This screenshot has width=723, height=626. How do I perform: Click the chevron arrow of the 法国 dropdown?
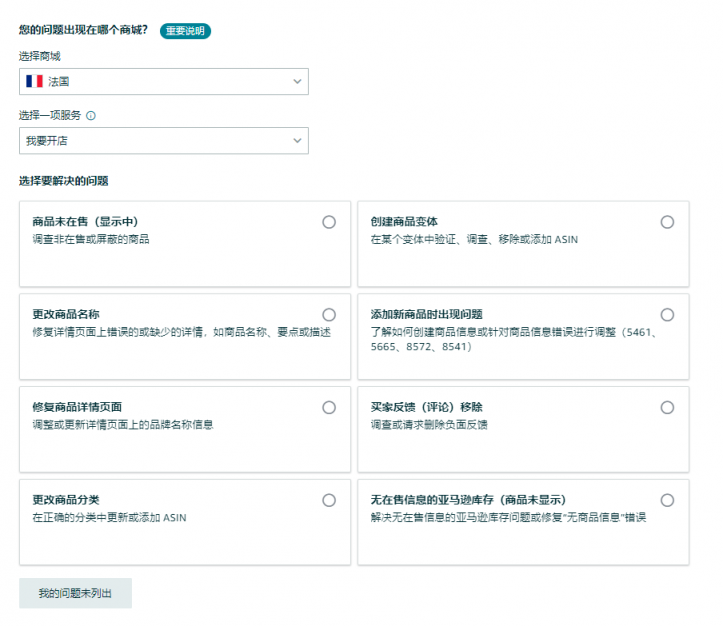coord(297,82)
